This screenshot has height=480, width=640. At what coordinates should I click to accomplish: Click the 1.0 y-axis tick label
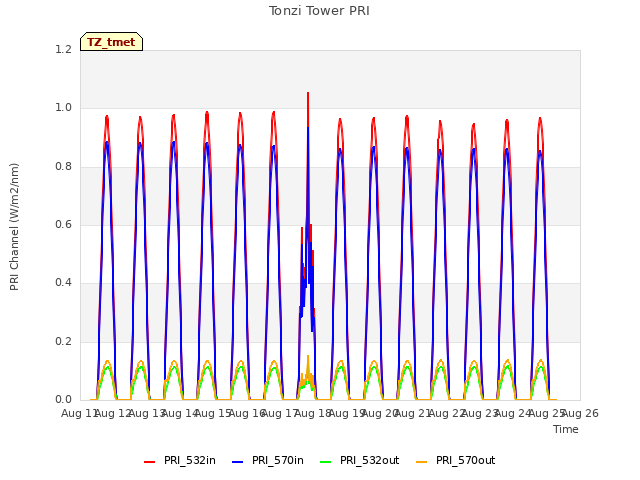(x=63, y=108)
